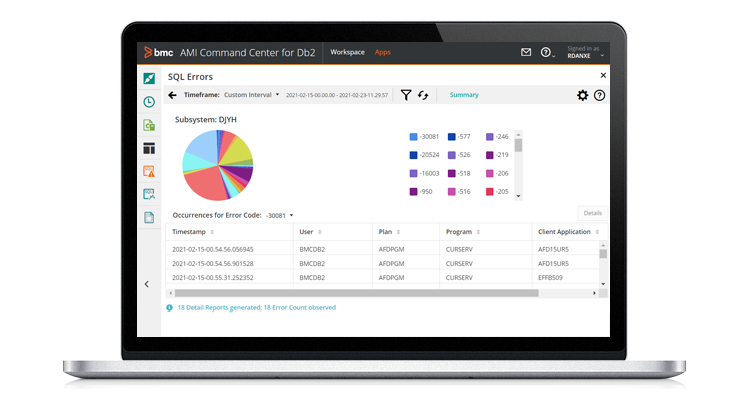The width and height of the screenshot is (750, 400).
Task: Open the Timeframe Custom Interval dropdown
Action: [x=252, y=95]
